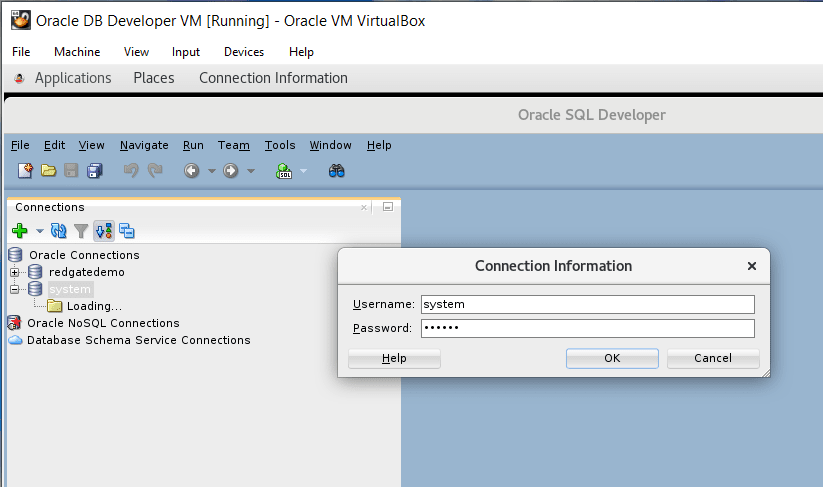The image size is (823, 487).
Task: Go Back with the left arrow icon
Action: (192, 171)
